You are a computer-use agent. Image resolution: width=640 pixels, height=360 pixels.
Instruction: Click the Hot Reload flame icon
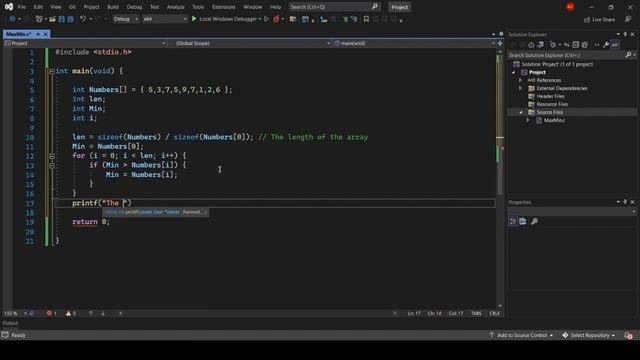tap(276, 19)
